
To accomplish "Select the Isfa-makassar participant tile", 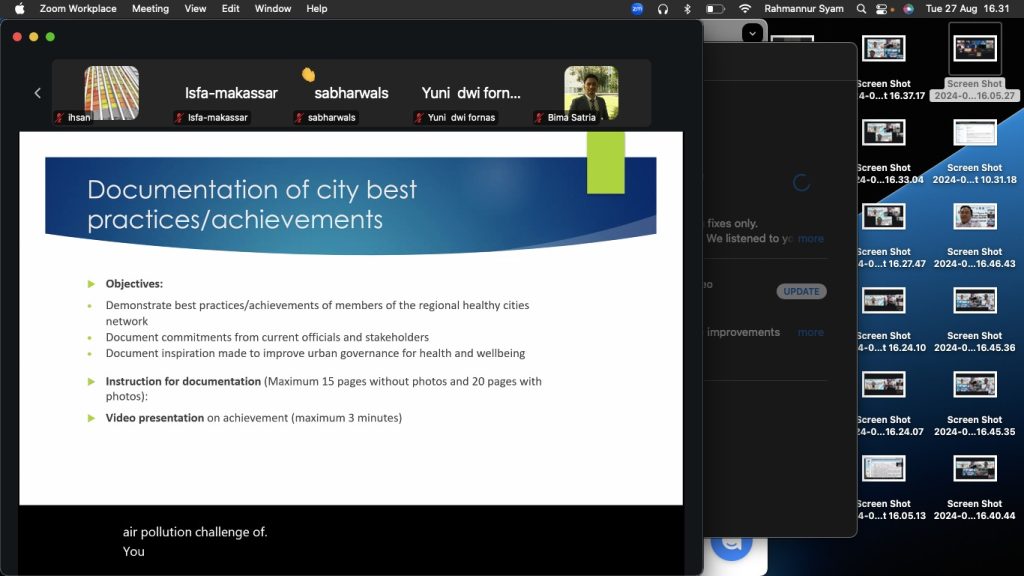I will 231,93.
